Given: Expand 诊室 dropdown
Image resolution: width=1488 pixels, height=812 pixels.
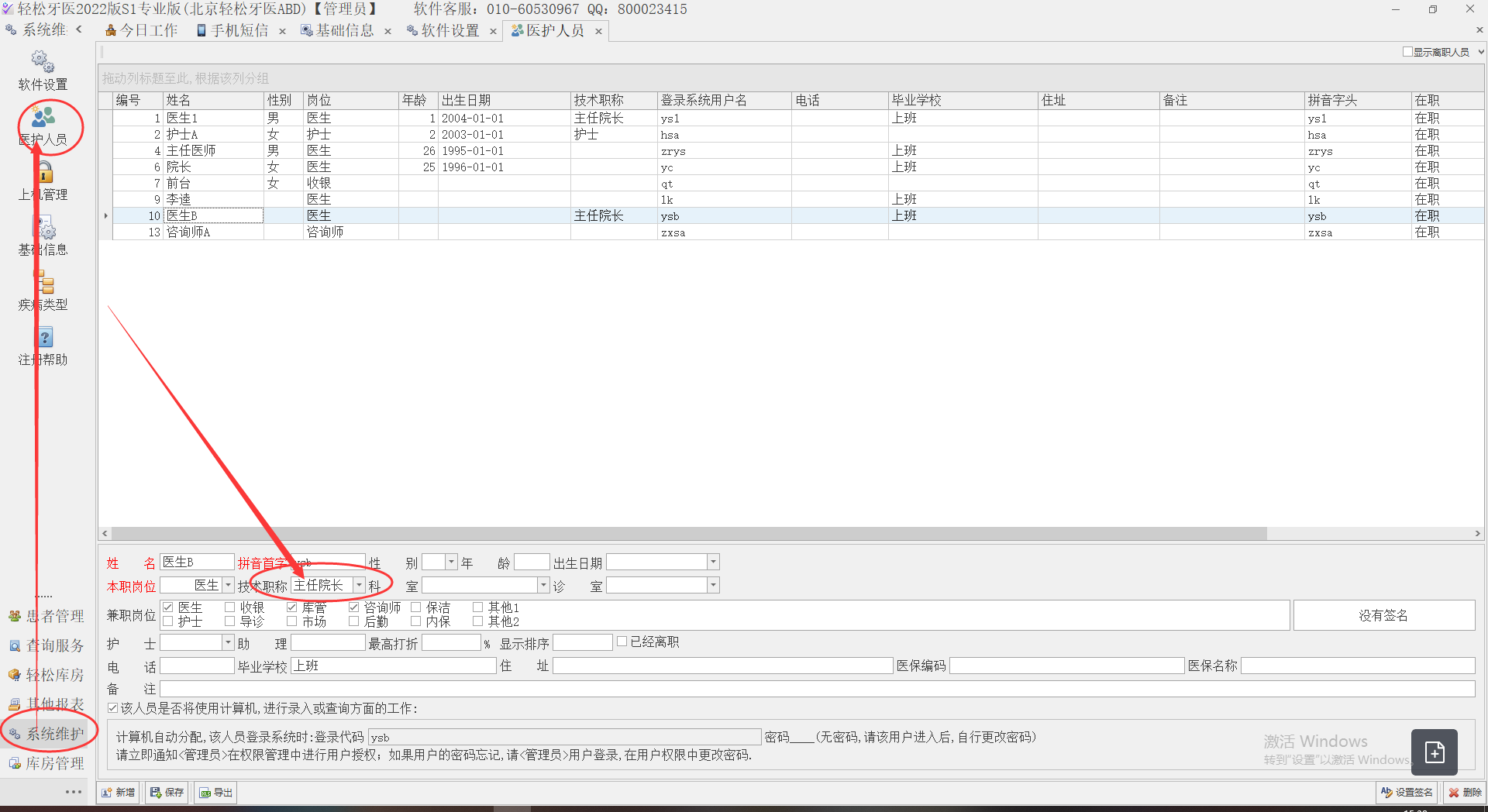Looking at the screenshot, I should point(713,585).
